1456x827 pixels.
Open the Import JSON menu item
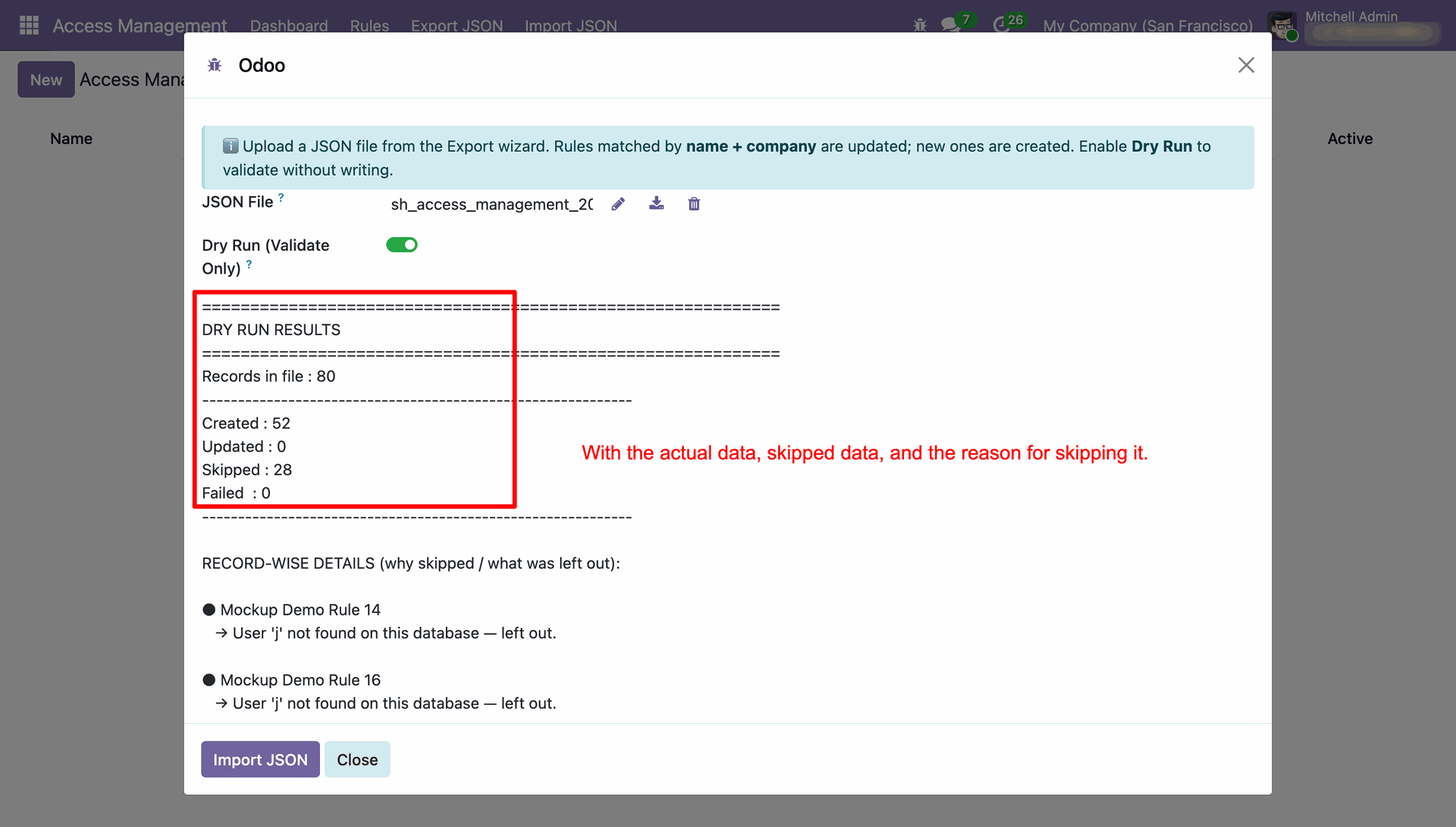[571, 26]
